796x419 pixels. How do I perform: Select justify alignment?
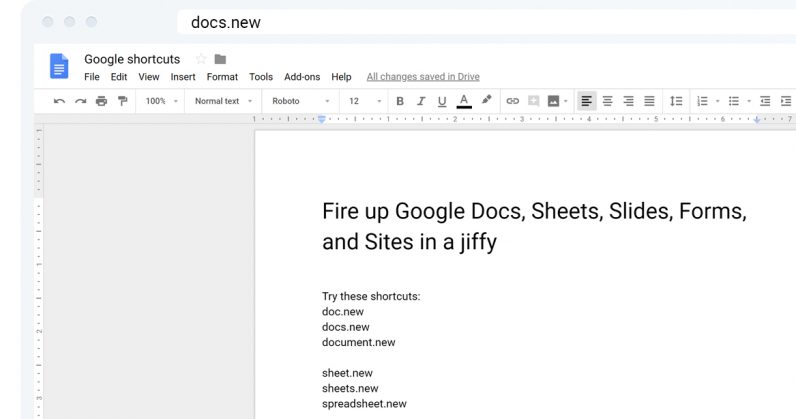tap(649, 101)
